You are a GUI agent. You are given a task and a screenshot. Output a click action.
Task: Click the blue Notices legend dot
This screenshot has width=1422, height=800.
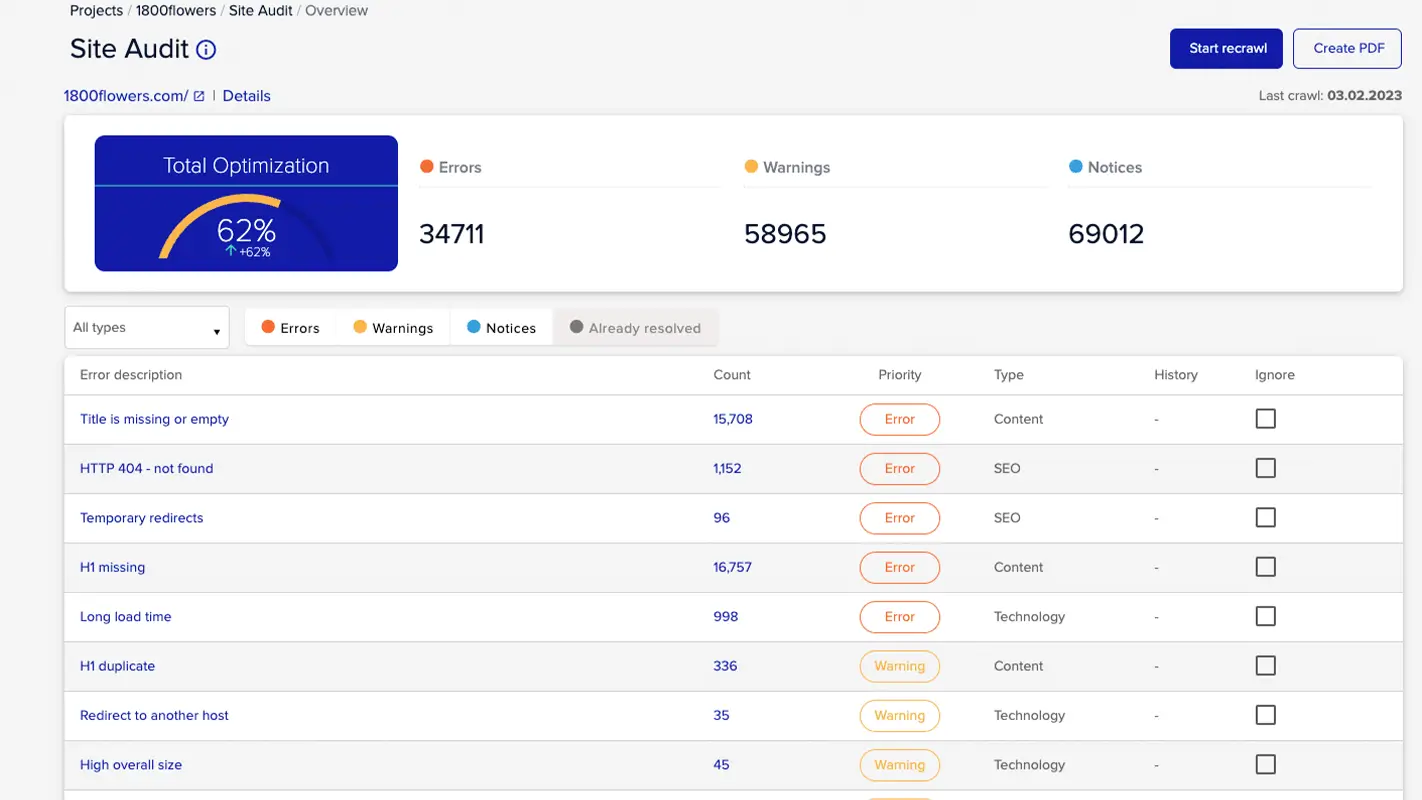(x=1077, y=167)
